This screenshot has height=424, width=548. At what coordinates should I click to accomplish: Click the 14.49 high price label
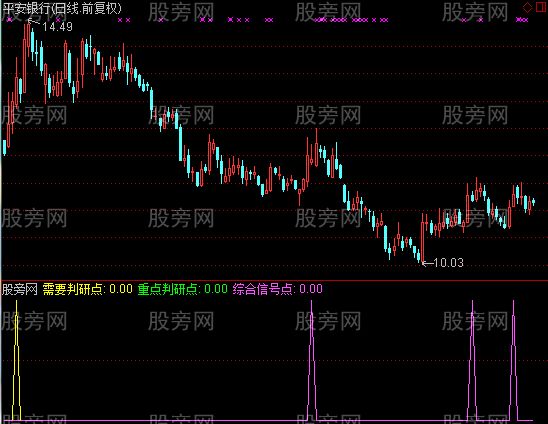[x=57, y=27]
